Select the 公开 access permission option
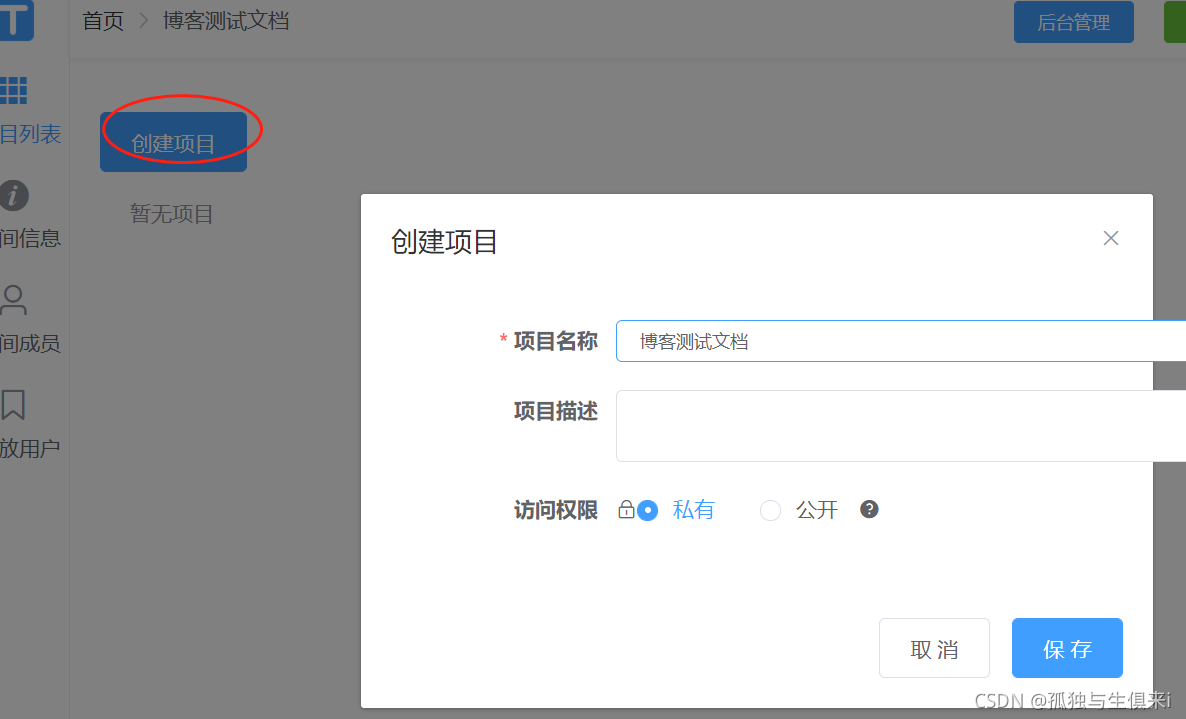Image resolution: width=1186 pixels, height=719 pixels. point(770,510)
